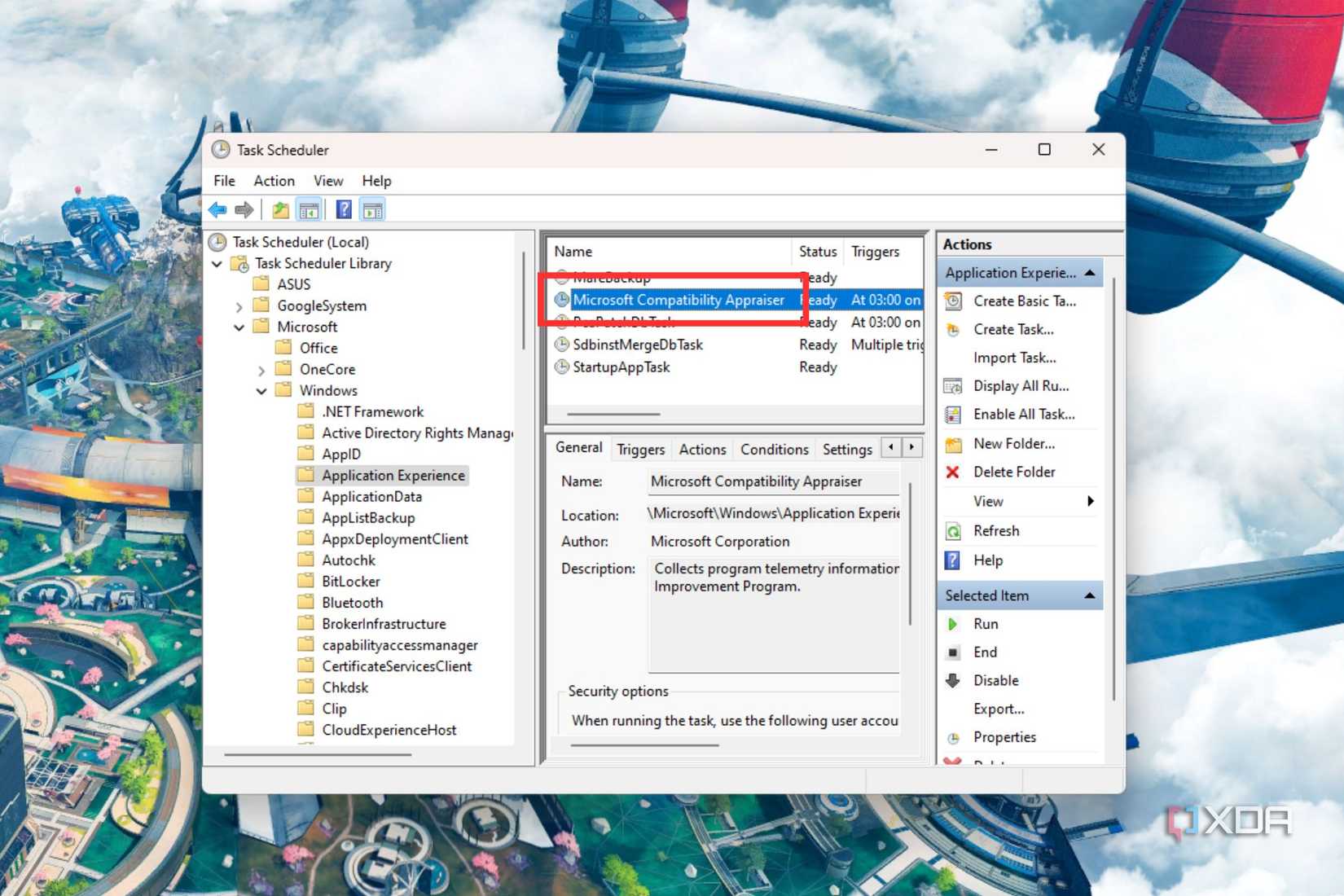Expand the OneCore folder in the tree
Screen dimensions: 1344x896
coord(261,369)
